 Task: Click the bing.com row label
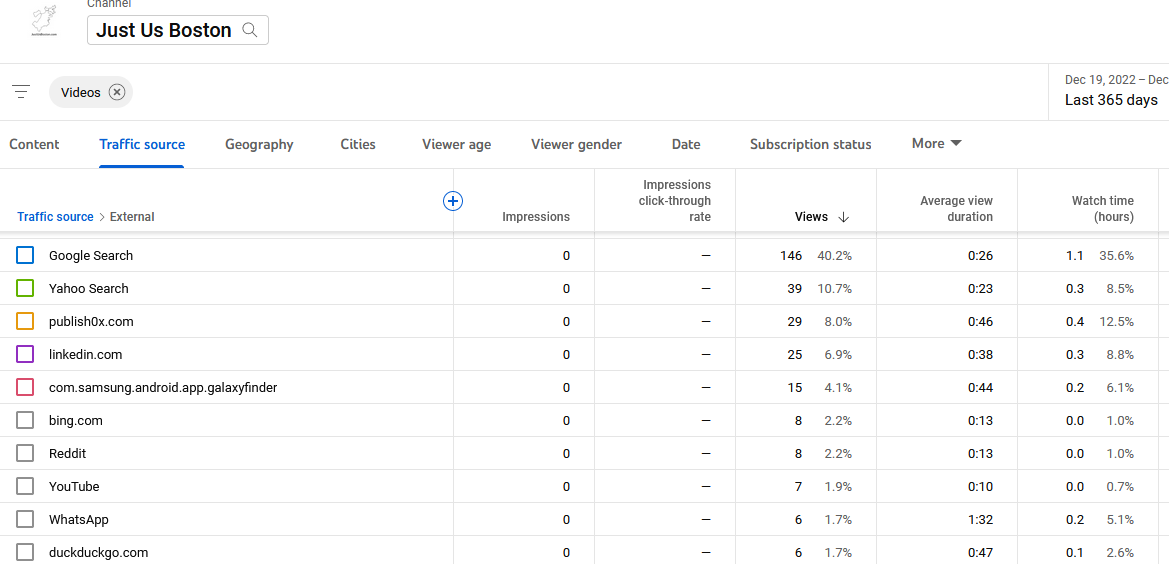coord(76,420)
